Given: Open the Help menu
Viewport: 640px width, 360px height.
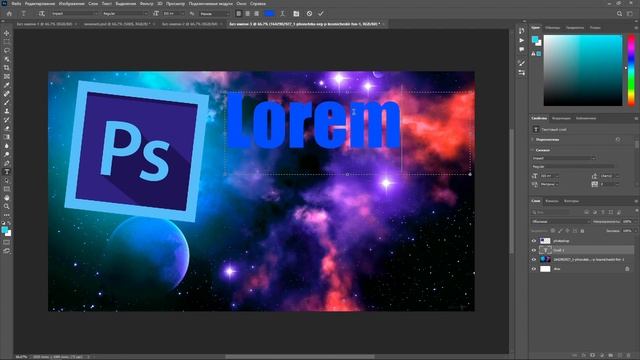Looking at the screenshot, I should coord(258,4).
